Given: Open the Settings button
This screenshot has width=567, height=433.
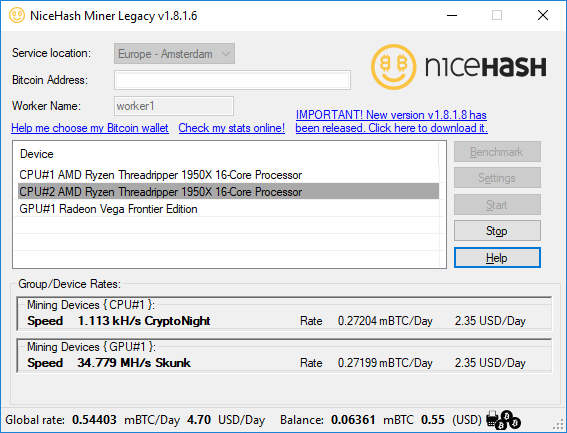Looking at the screenshot, I should click(497, 178).
